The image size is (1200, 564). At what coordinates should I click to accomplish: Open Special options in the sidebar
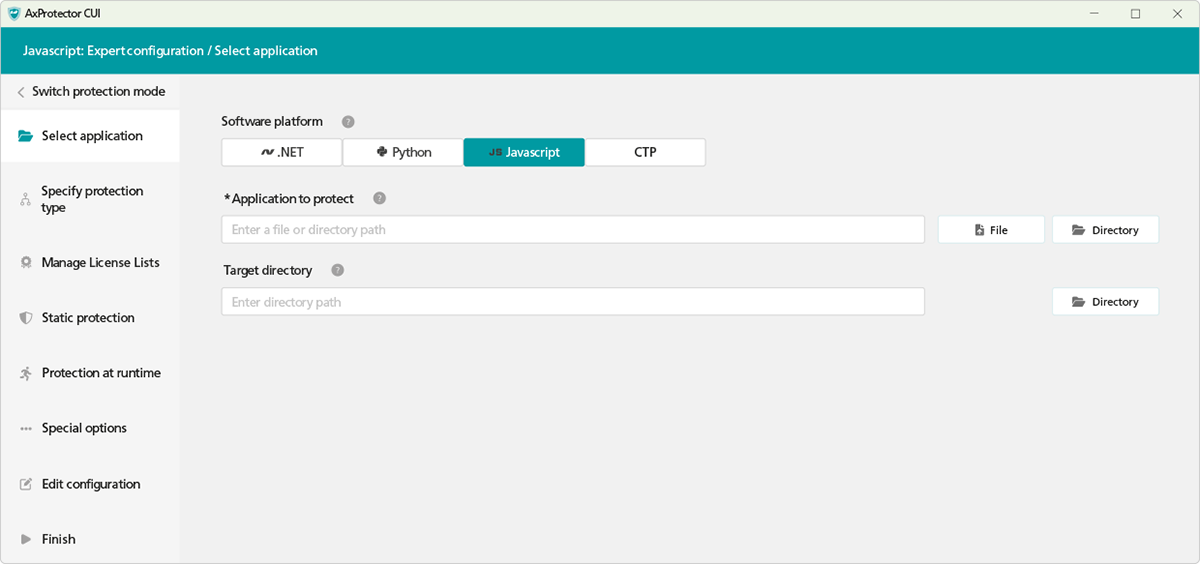click(x=84, y=428)
